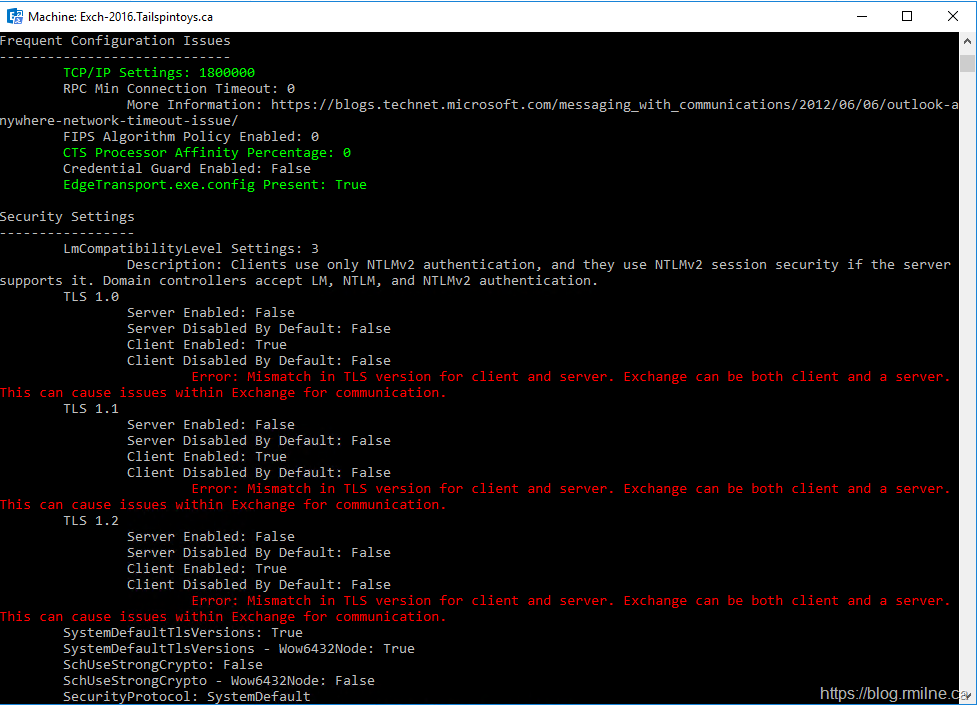Click the blog.rmilne.ca watermark link

click(x=895, y=693)
